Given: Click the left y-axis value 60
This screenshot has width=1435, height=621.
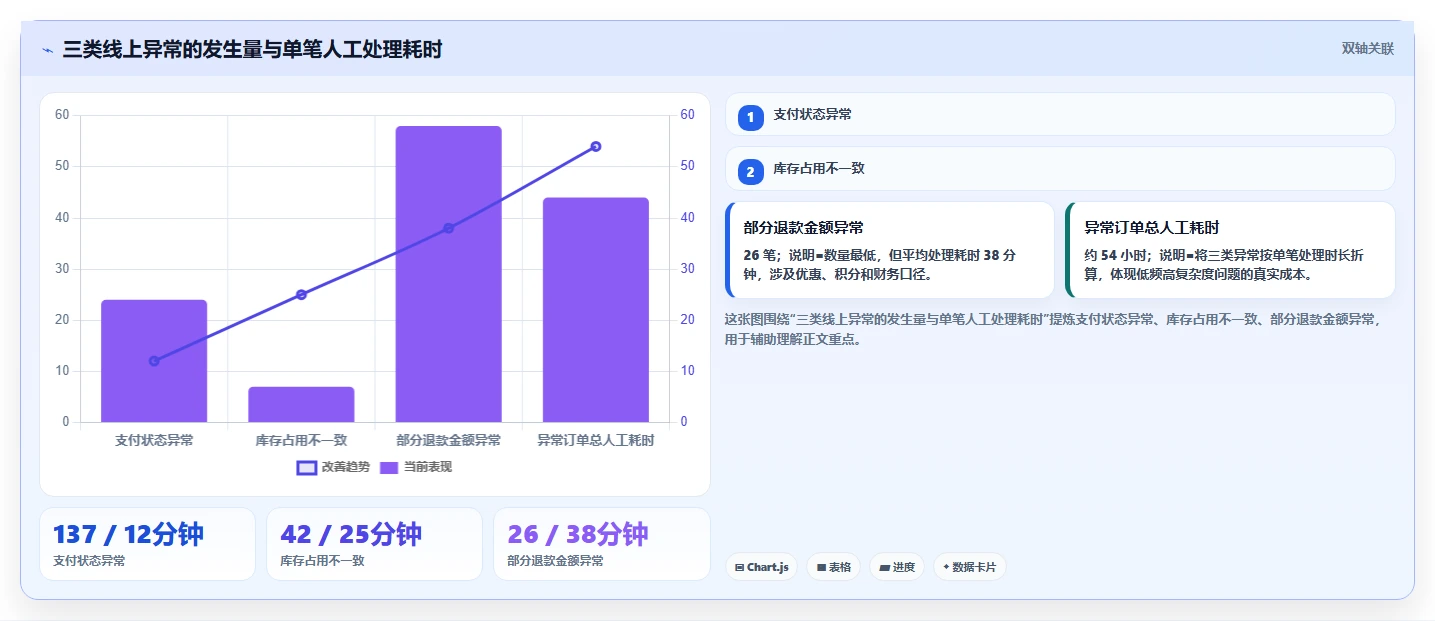Looking at the screenshot, I should [x=62, y=115].
